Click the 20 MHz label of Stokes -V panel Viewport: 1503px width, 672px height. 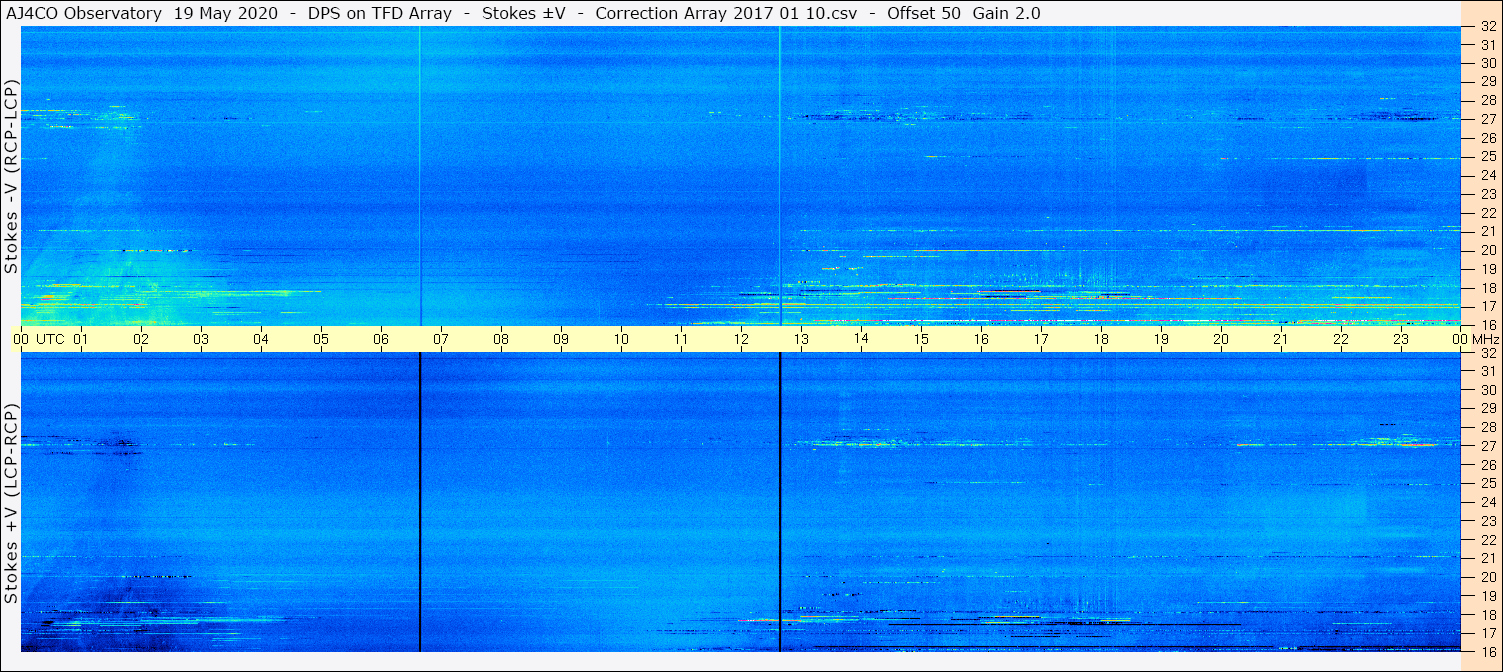click(1487, 250)
